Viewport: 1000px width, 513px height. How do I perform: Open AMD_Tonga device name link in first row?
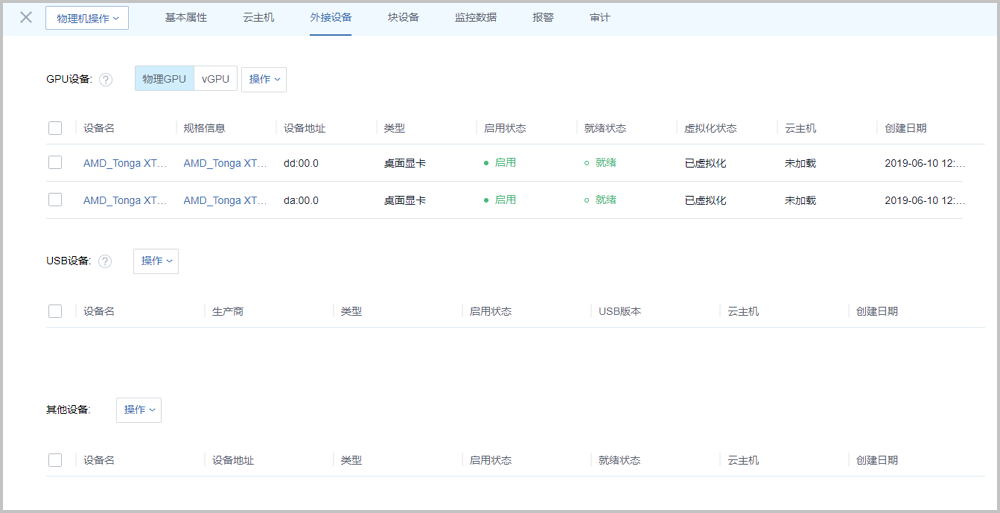coord(125,162)
